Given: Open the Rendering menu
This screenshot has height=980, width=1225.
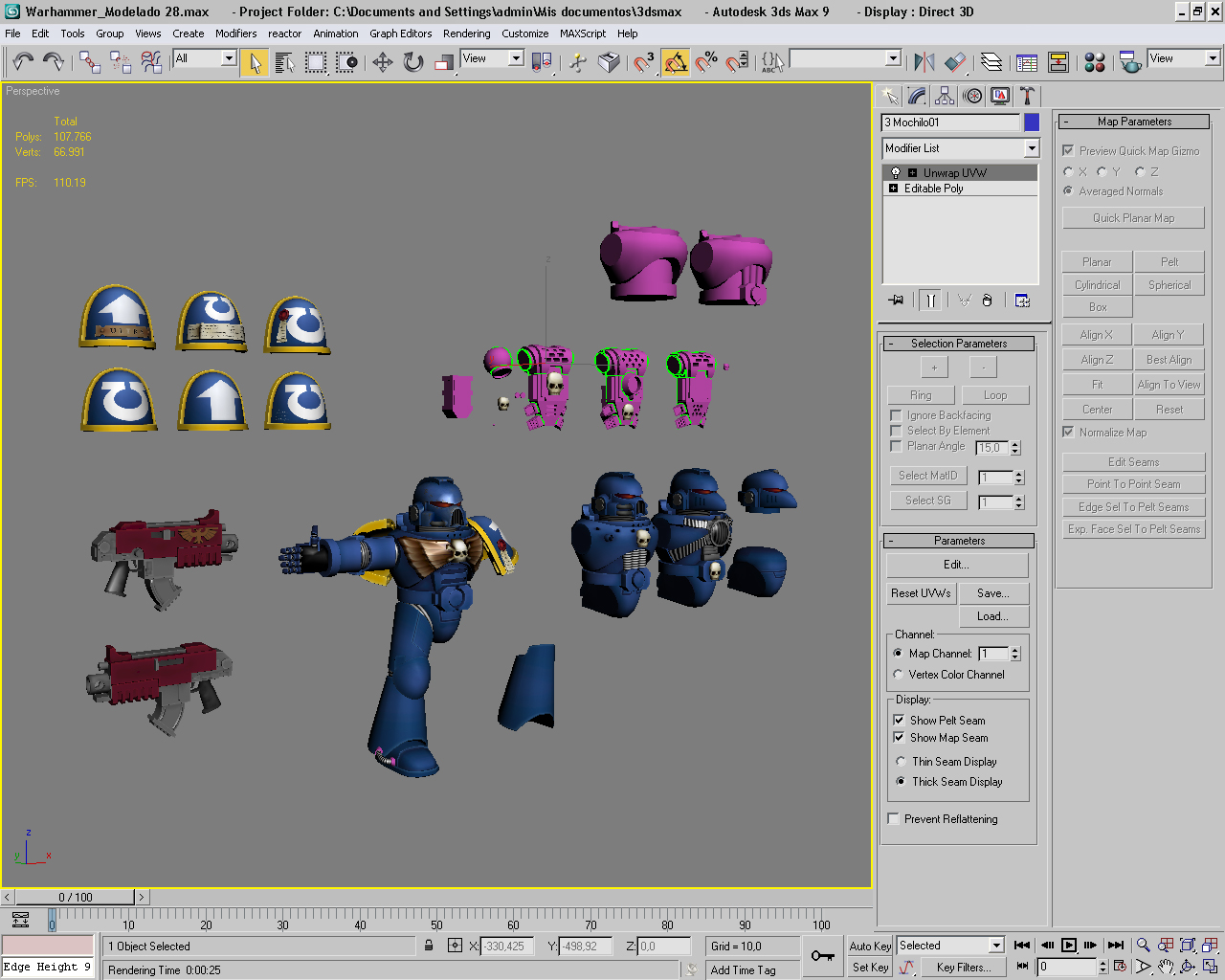Looking at the screenshot, I should (x=467, y=33).
